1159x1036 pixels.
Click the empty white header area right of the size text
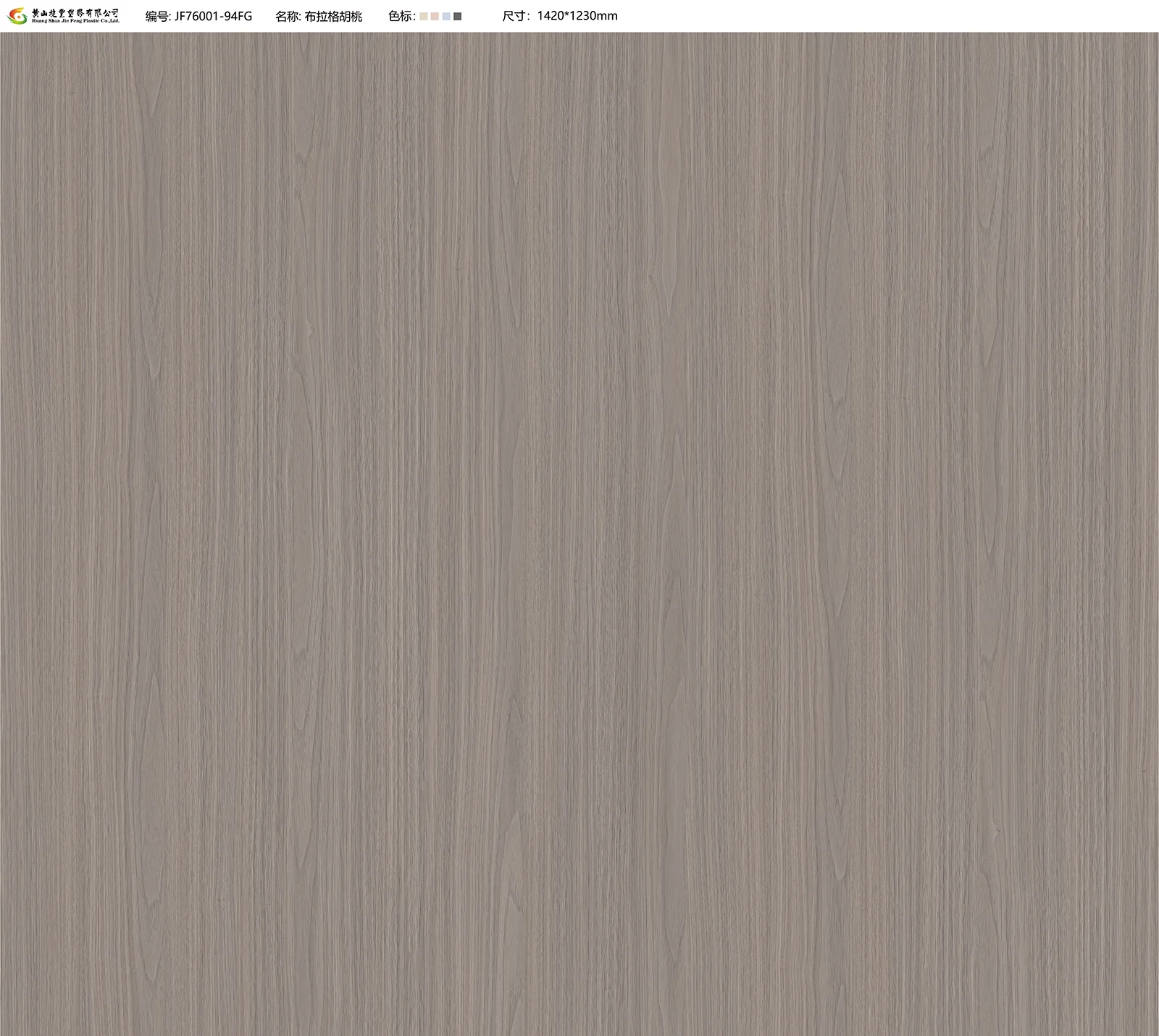[869, 16]
